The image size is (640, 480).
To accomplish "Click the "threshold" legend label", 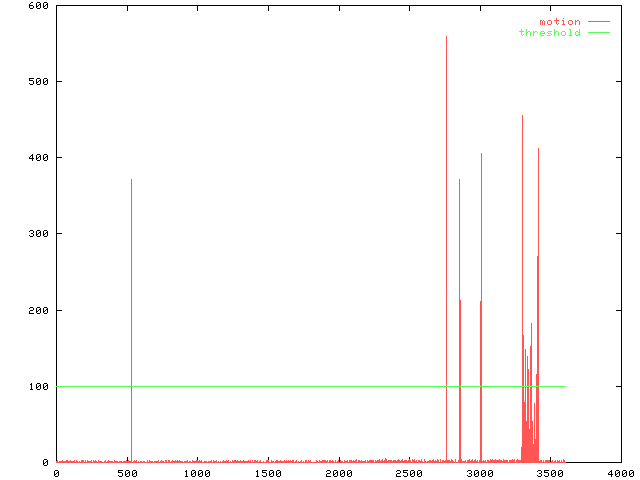I will [549, 33].
